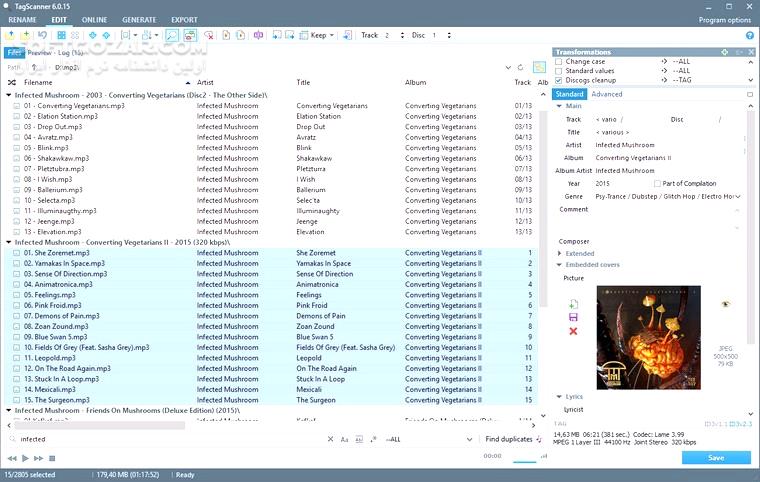Screen dimensions: 760x482
Task: Skip to the next track in player
Action: [39, 458]
